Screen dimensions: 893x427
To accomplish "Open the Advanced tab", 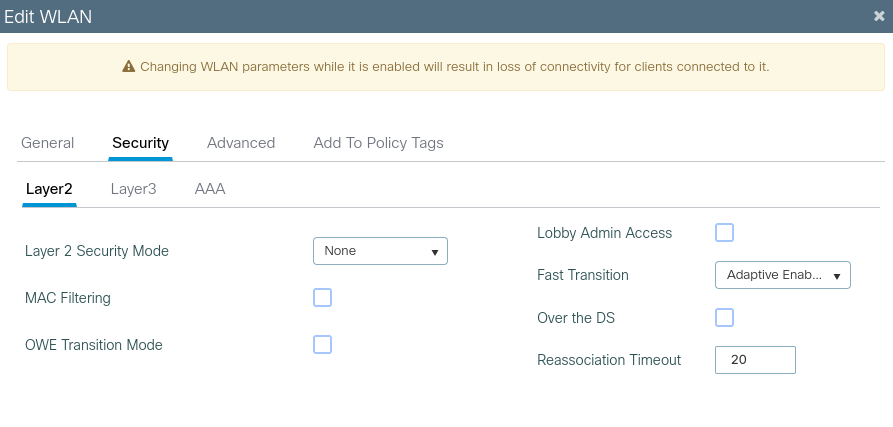I will point(241,143).
